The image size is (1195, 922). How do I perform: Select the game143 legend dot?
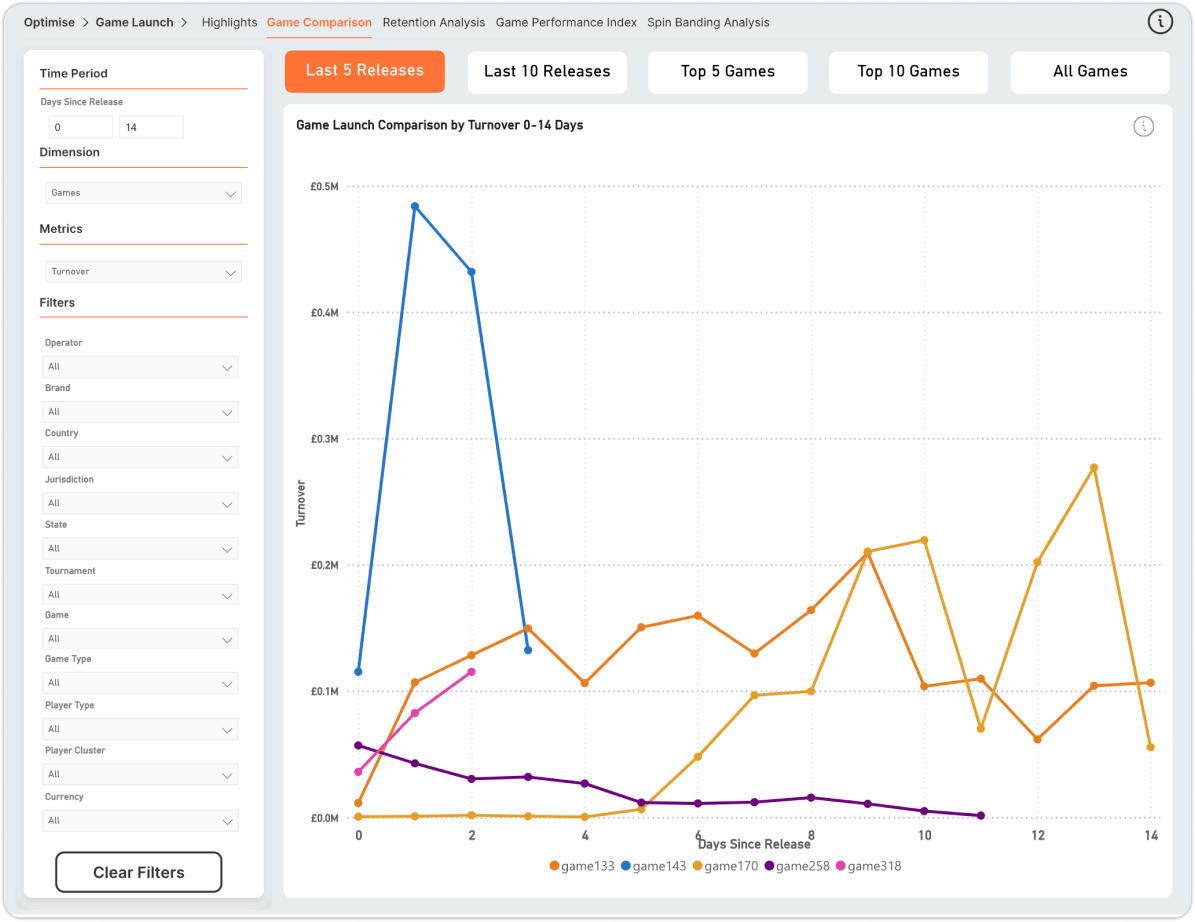tap(626, 866)
